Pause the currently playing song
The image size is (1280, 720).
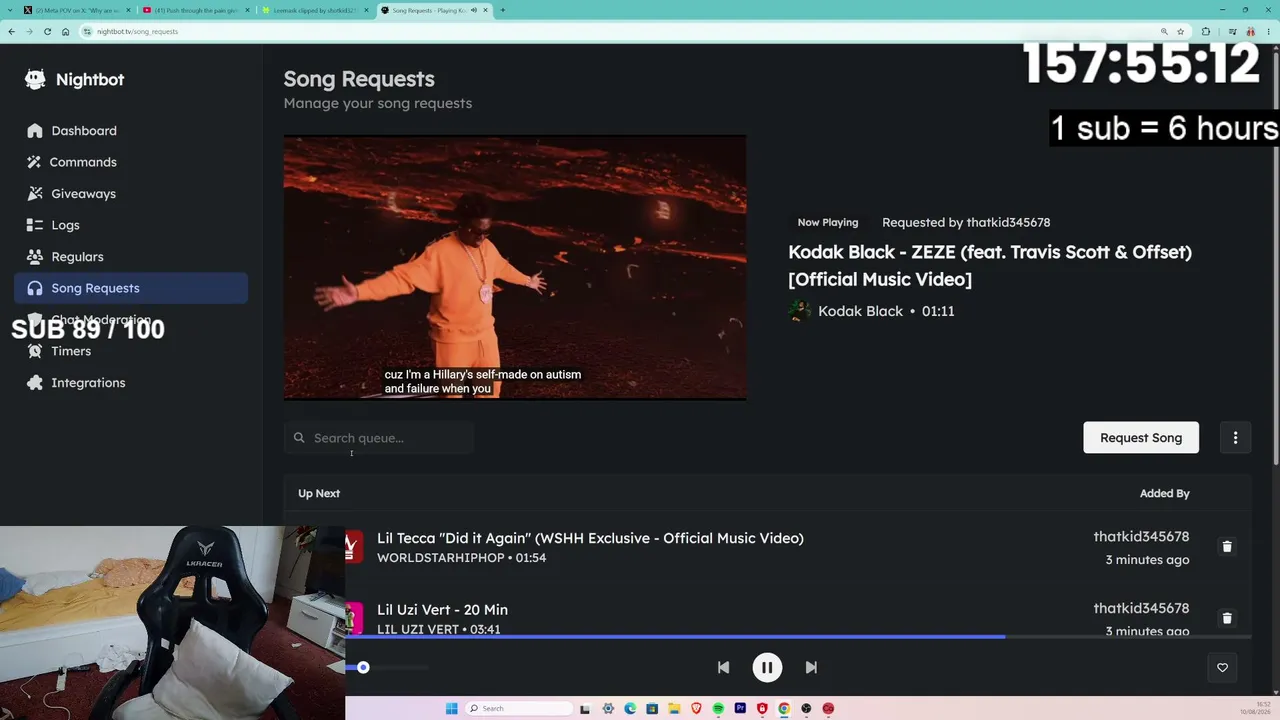click(767, 667)
